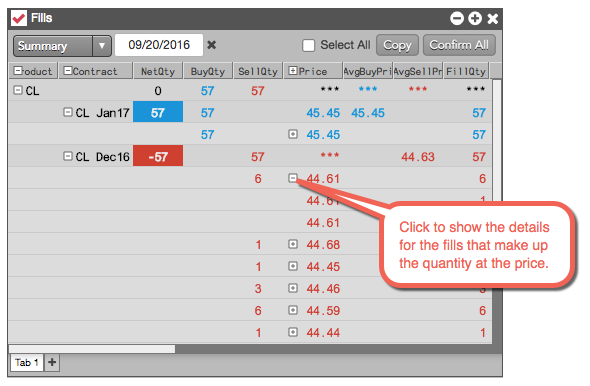Click the AvgSellPr column header
Image resolution: width=590 pixels, height=386 pixels.
[x=418, y=71]
